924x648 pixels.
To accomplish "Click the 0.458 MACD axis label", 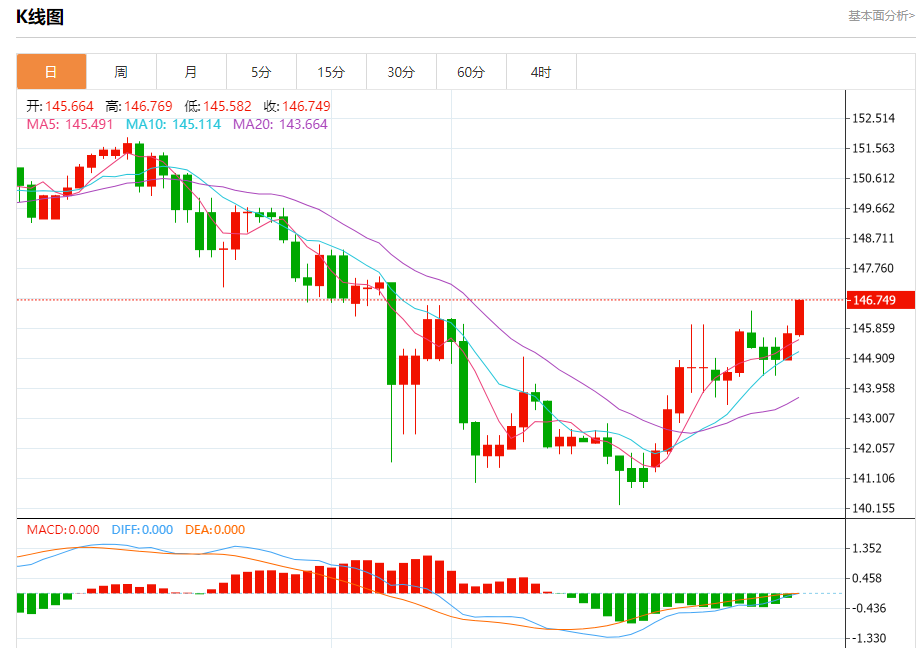I will point(867,578).
